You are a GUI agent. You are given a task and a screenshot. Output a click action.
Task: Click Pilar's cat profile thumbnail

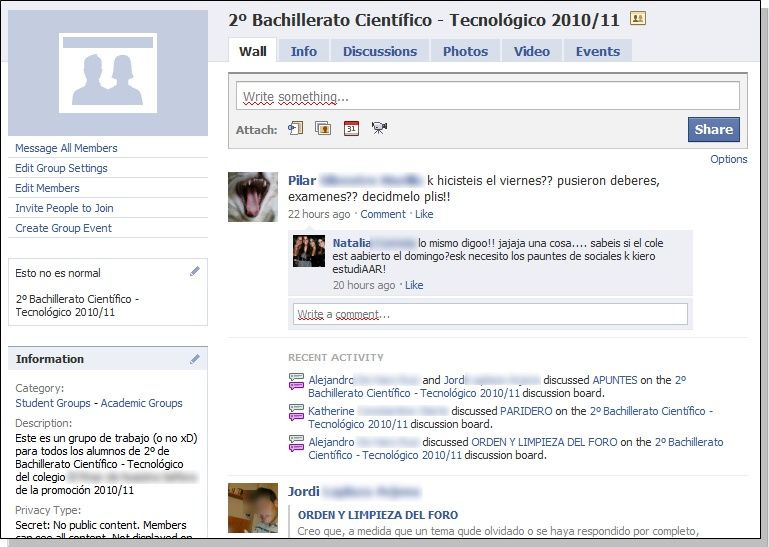point(253,197)
